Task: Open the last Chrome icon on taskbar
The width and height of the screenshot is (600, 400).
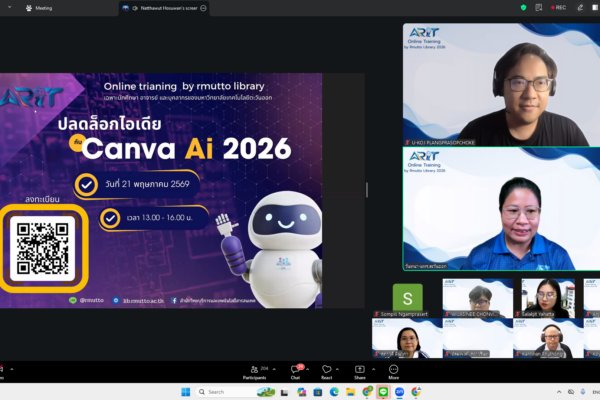Action: pyautogui.click(x=416, y=392)
